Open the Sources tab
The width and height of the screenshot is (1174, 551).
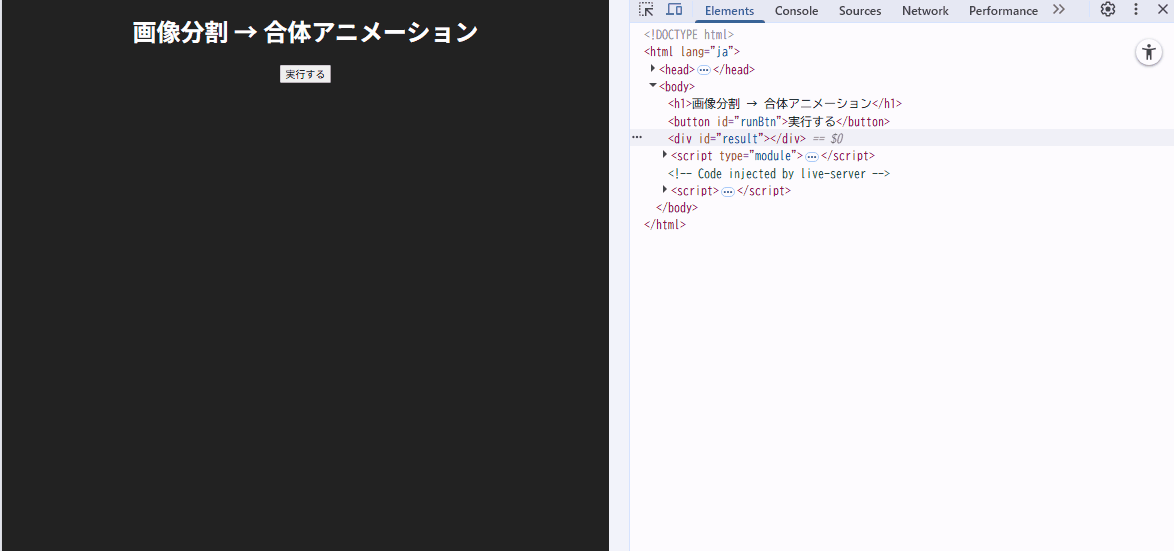tap(860, 11)
